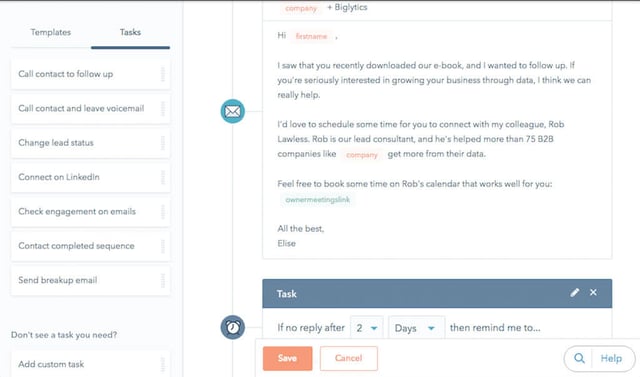Open the Days time unit dropdown
The height and width of the screenshot is (377, 640).
pos(416,328)
